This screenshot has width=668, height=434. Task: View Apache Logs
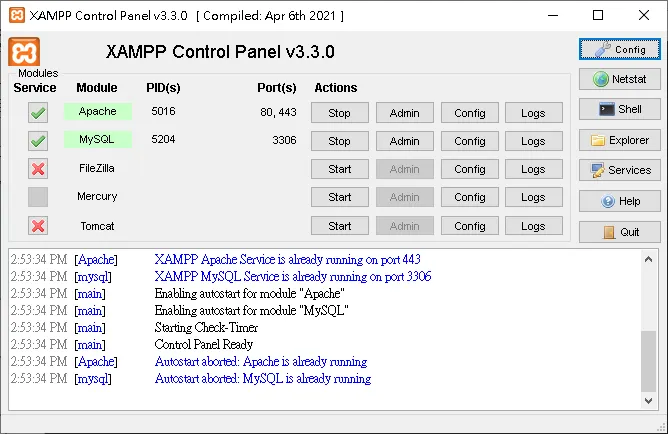pyautogui.click(x=534, y=113)
